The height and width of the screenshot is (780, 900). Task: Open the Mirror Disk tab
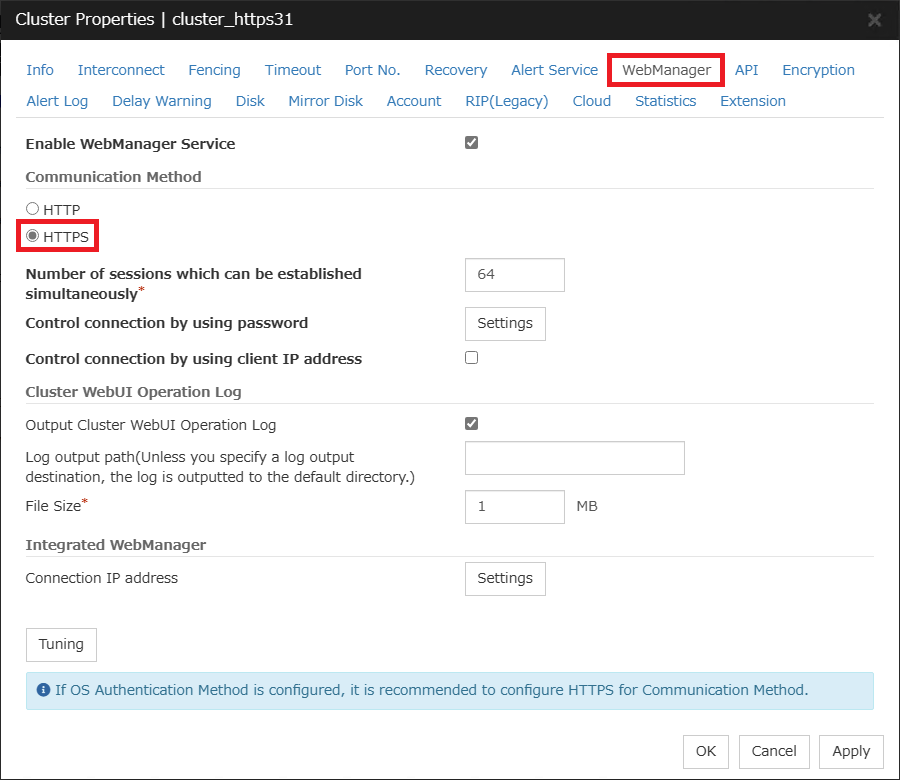coord(325,101)
